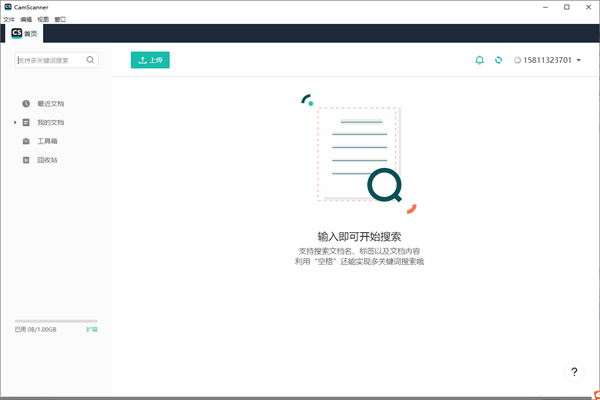The width and height of the screenshot is (600, 400).
Task: Expand the 我的文档 tree arrow
Action: click(x=15, y=122)
